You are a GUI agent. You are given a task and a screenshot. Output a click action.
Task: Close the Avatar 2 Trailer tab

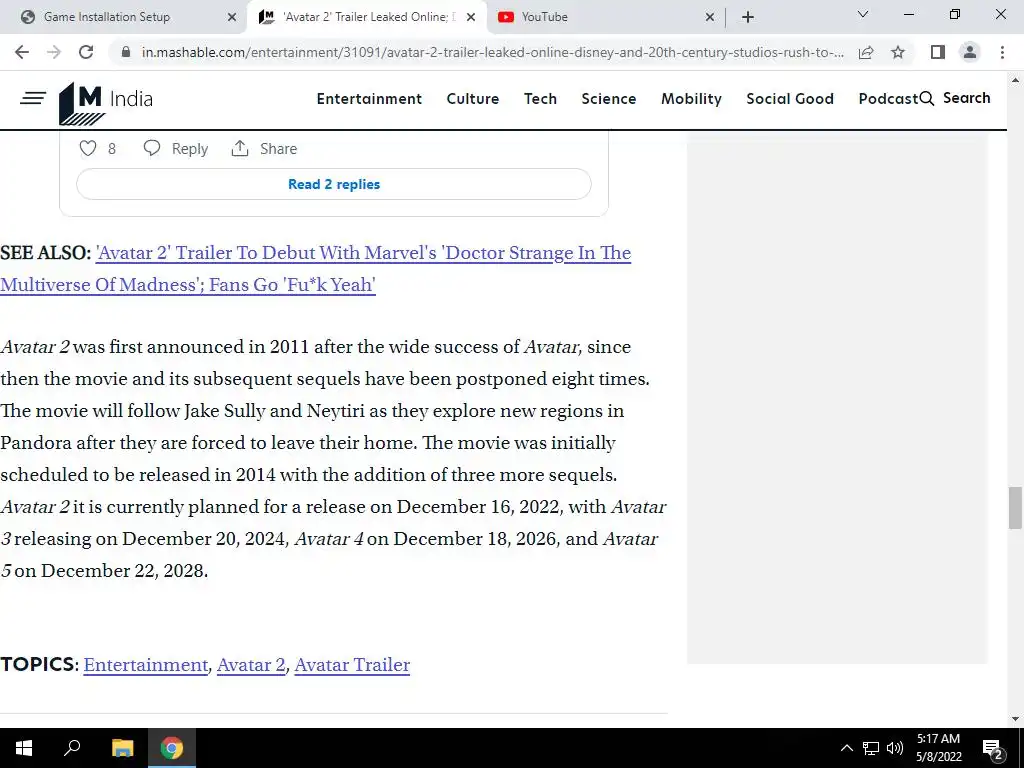click(471, 17)
